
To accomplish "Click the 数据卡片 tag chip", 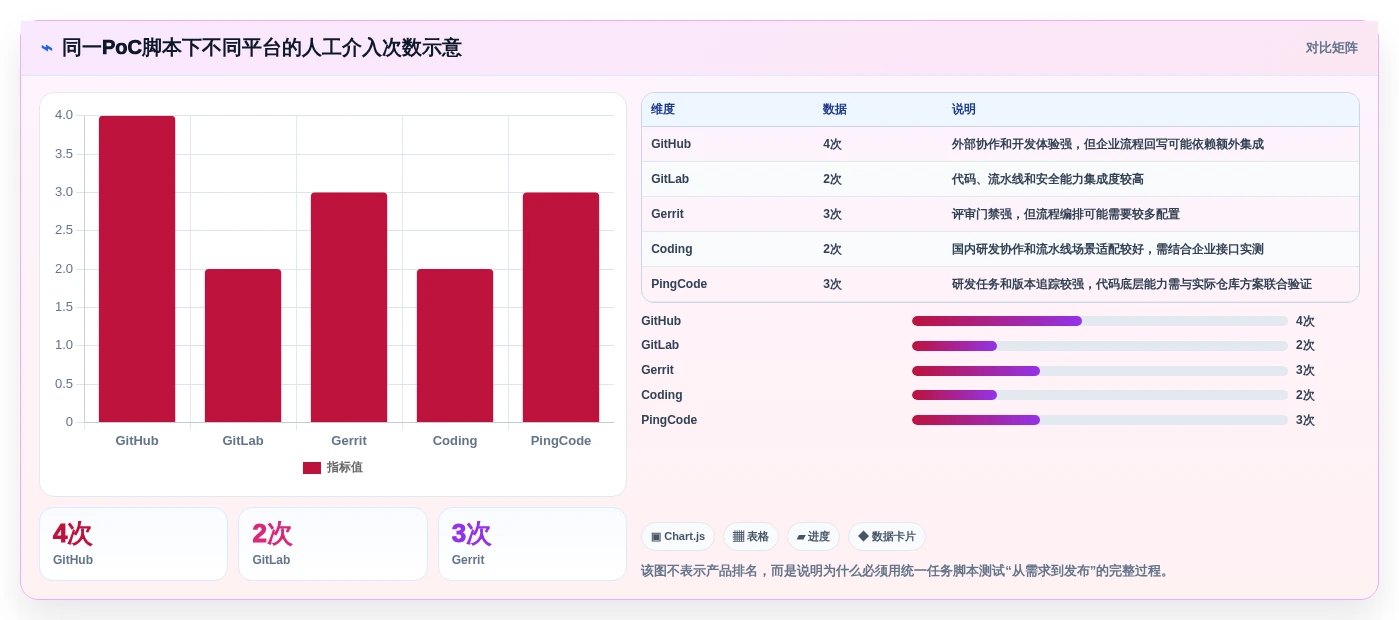I will [887, 537].
